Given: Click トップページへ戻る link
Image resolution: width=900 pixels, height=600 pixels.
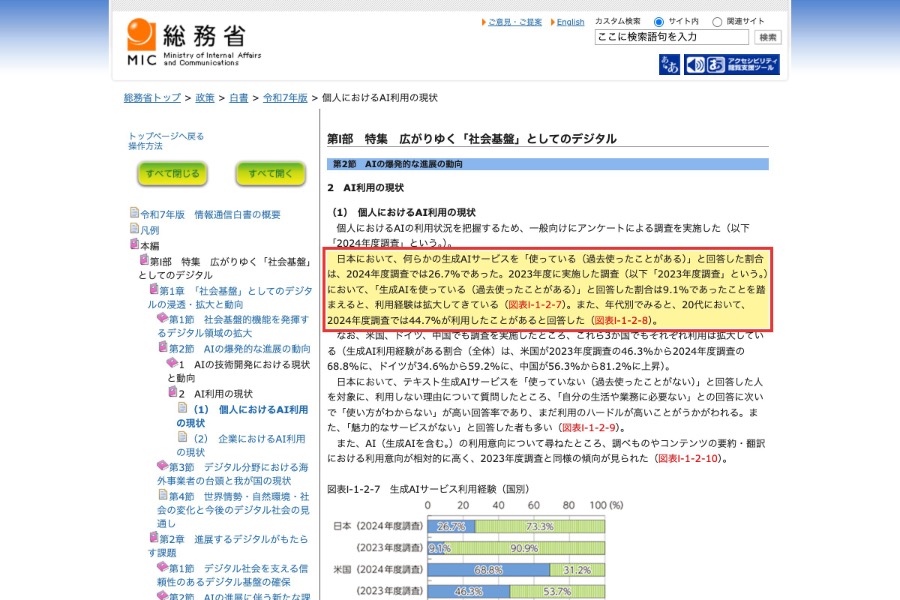Looking at the screenshot, I should click(x=166, y=136).
